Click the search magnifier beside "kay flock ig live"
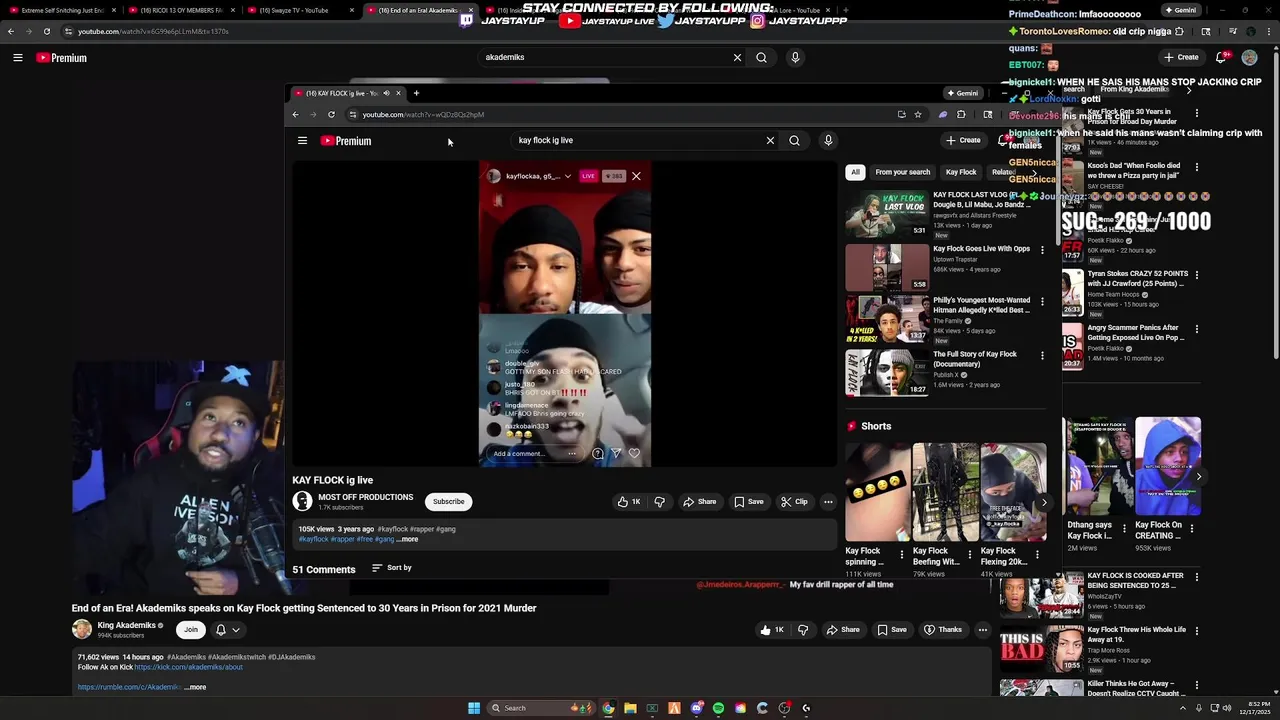 [x=794, y=141]
